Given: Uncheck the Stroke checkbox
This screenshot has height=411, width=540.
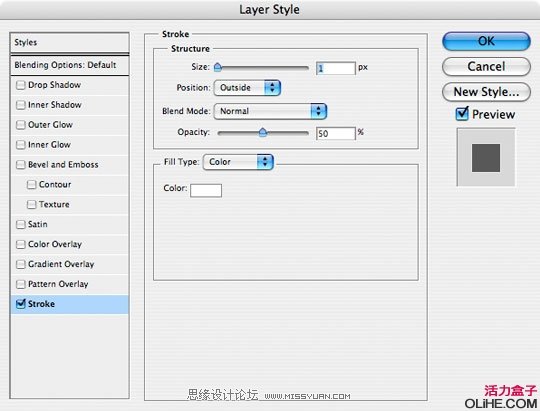Looking at the screenshot, I should click(21, 304).
